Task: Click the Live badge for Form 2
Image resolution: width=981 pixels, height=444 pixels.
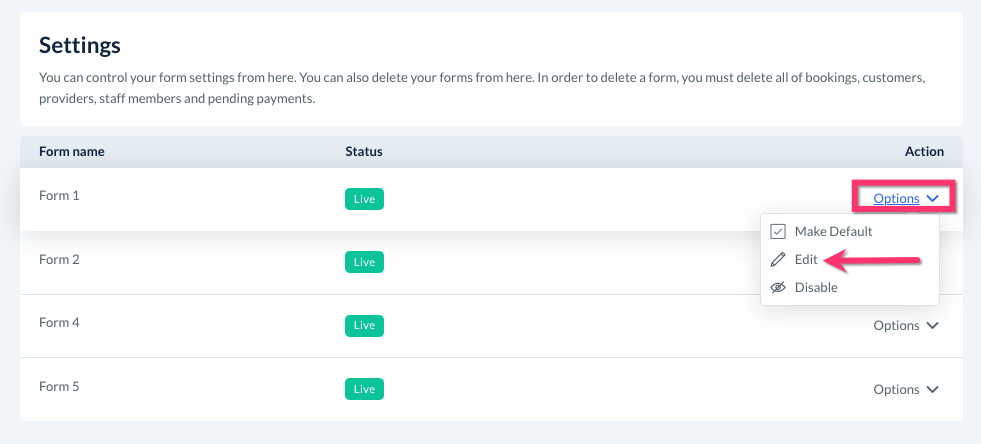Action: [364, 262]
